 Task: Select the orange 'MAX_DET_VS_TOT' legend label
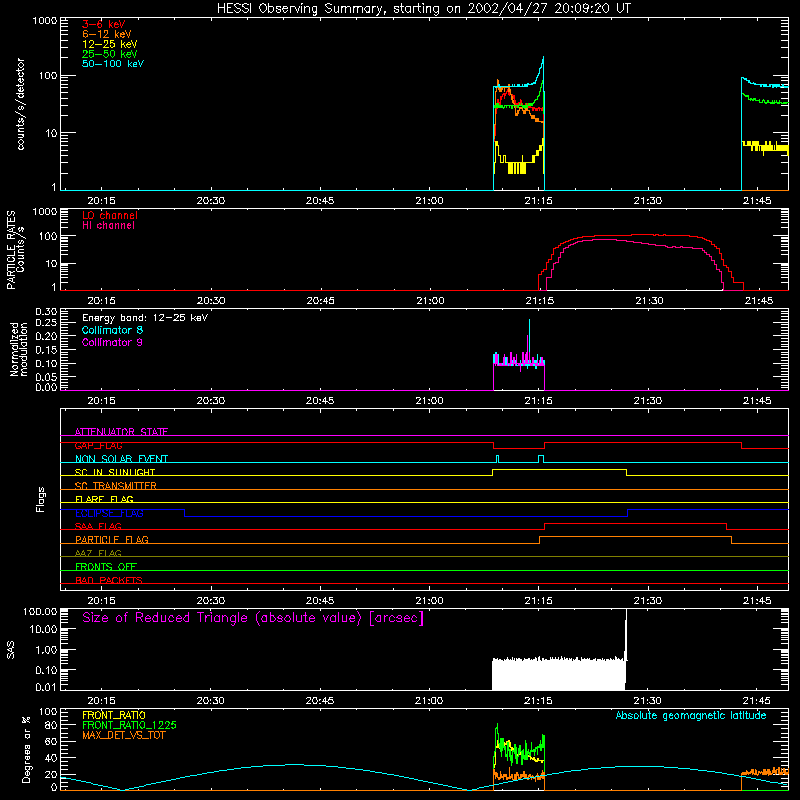click(x=124, y=735)
